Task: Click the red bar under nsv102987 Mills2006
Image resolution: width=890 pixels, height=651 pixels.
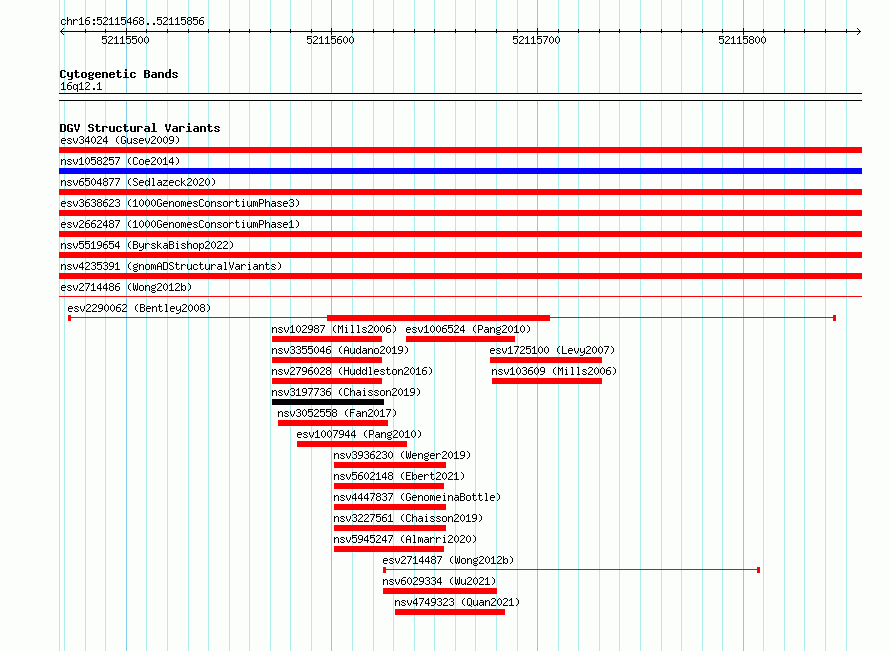Action: 327,339
